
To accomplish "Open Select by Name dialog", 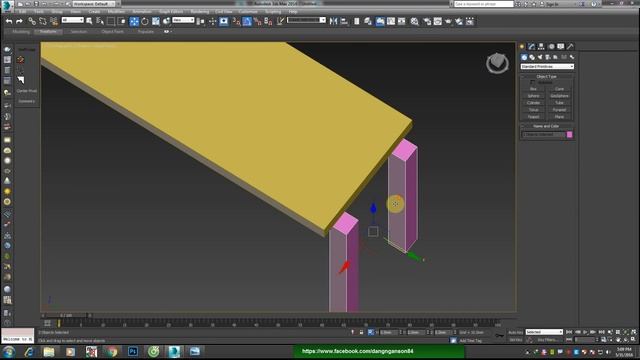I will (x=100, y=21).
